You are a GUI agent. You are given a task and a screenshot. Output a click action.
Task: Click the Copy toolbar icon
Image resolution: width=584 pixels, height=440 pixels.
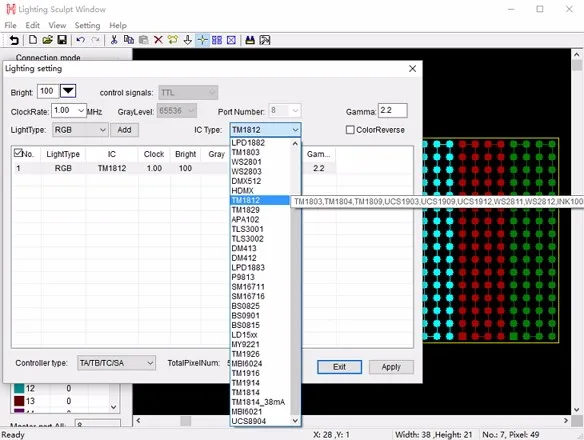coord(129,40)
